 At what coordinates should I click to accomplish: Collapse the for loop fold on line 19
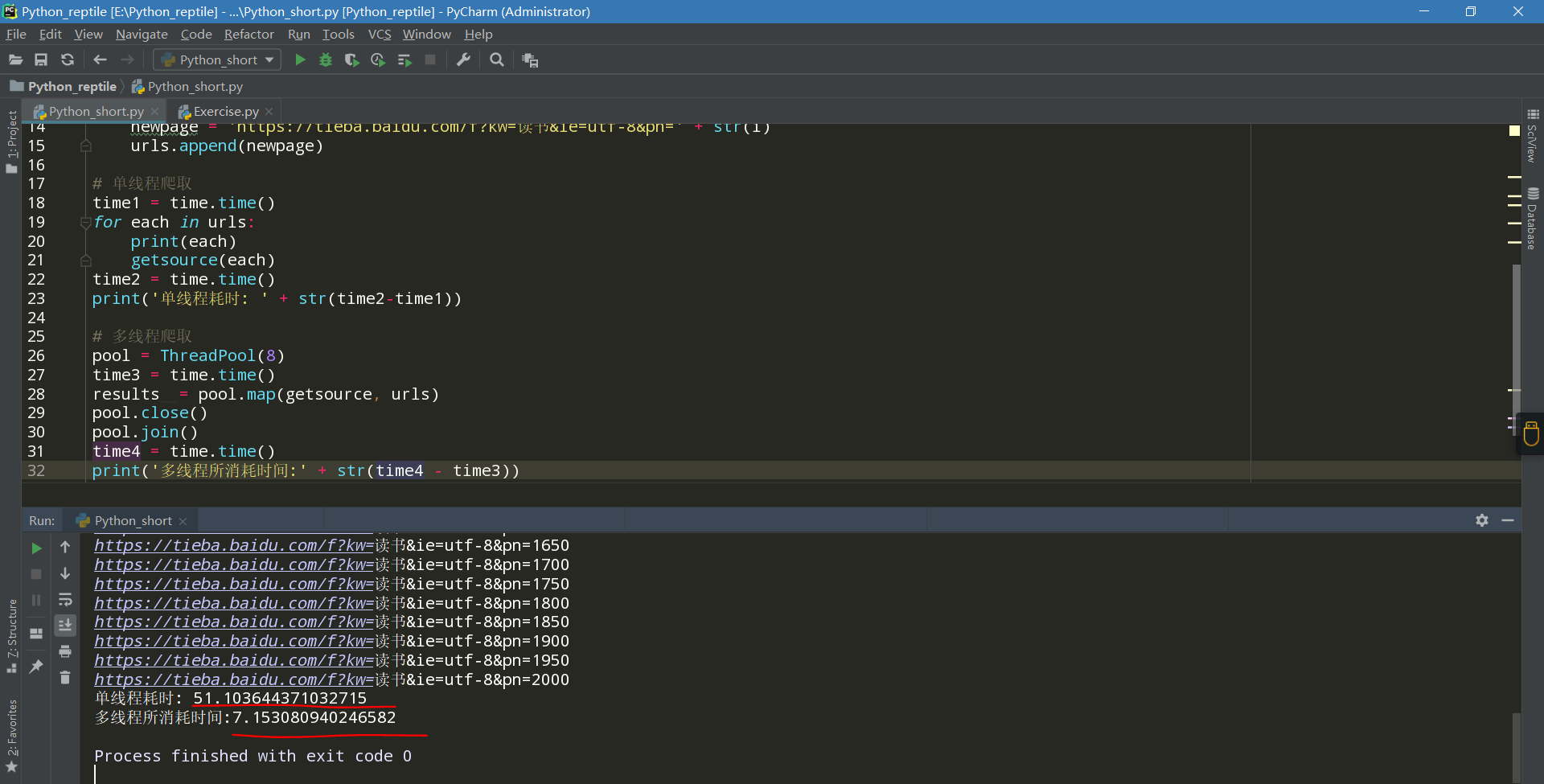point(85,223)
